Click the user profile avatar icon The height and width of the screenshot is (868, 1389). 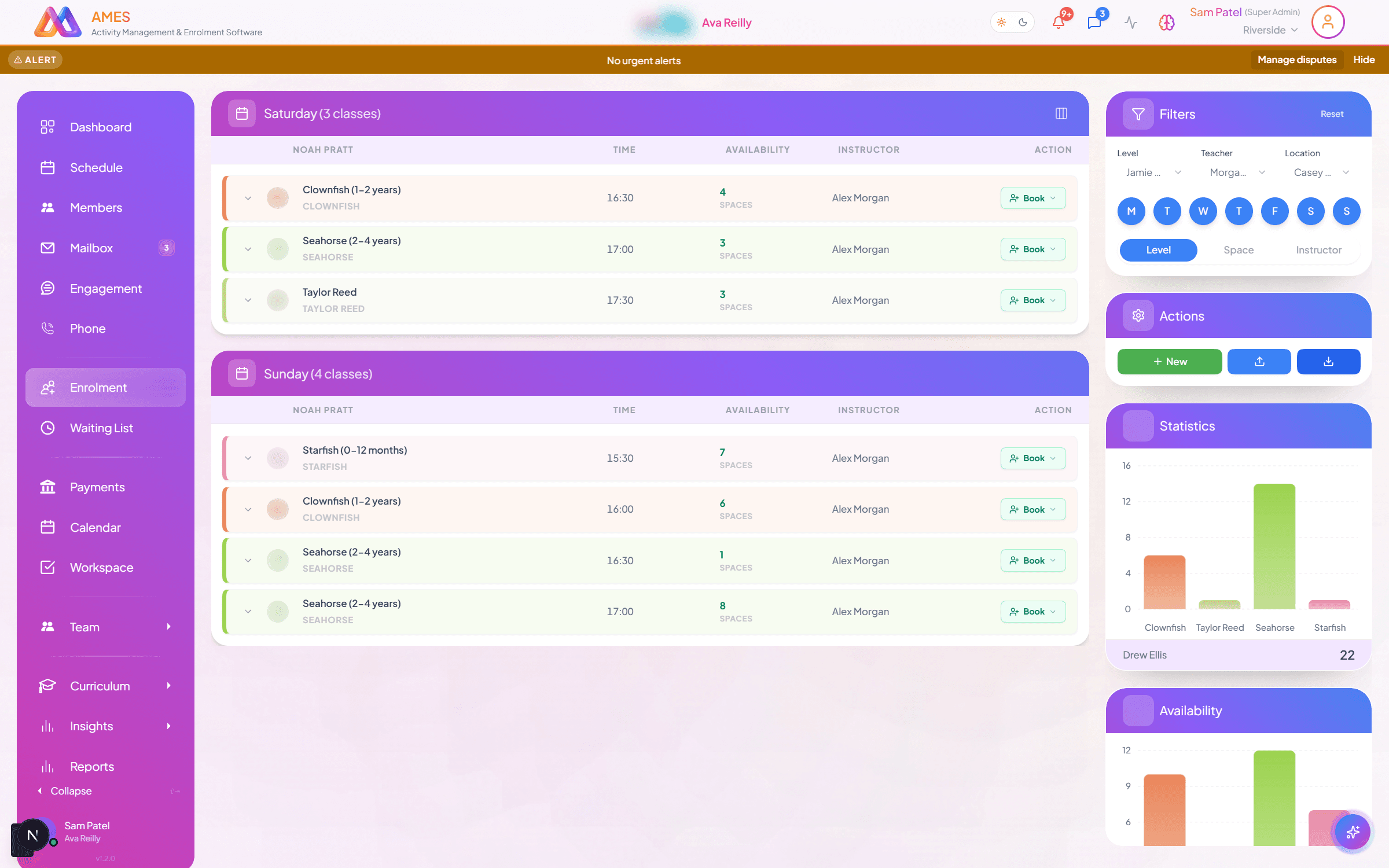1328,22
